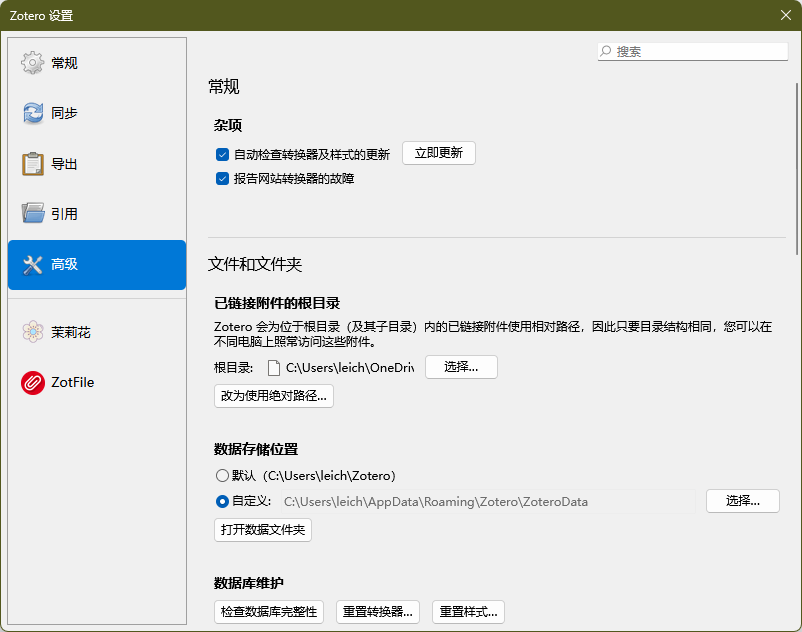The height and width of the screenshot is (632, 802).
Task: Click the red paperclip ZotFile icon
Action: coord(33,382)
